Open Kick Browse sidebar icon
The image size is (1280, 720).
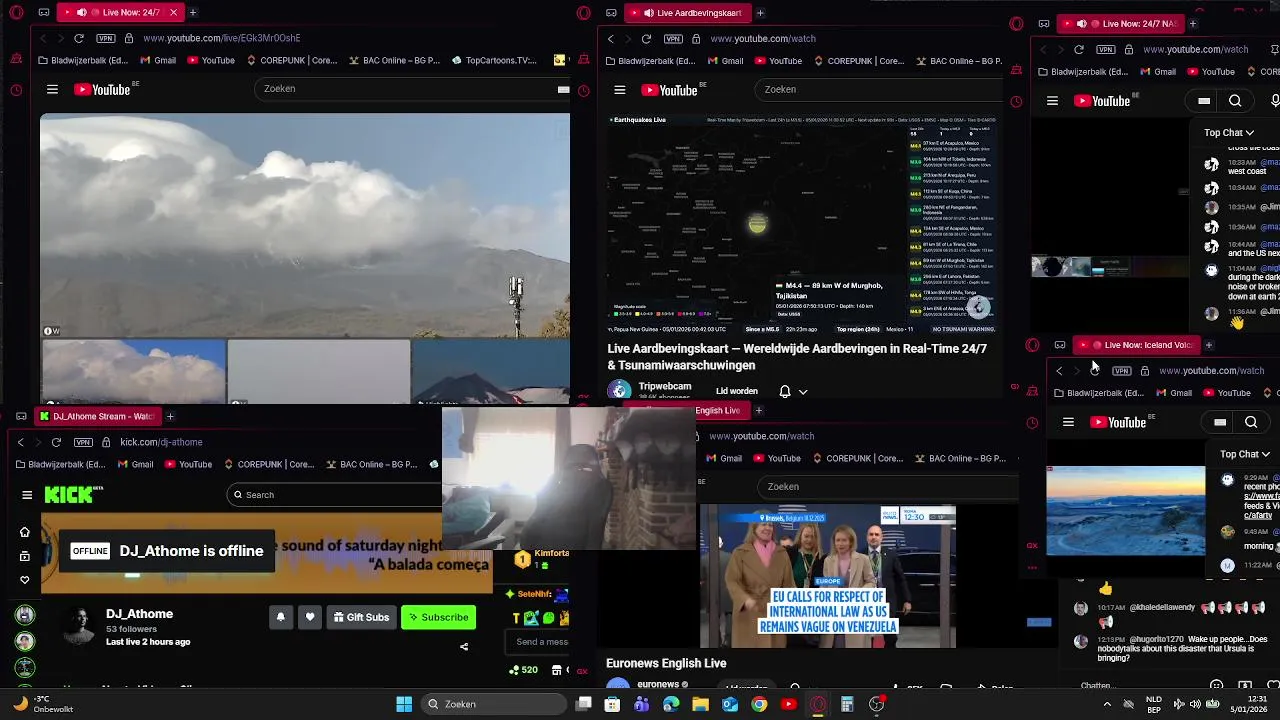(x=25, y=556)
